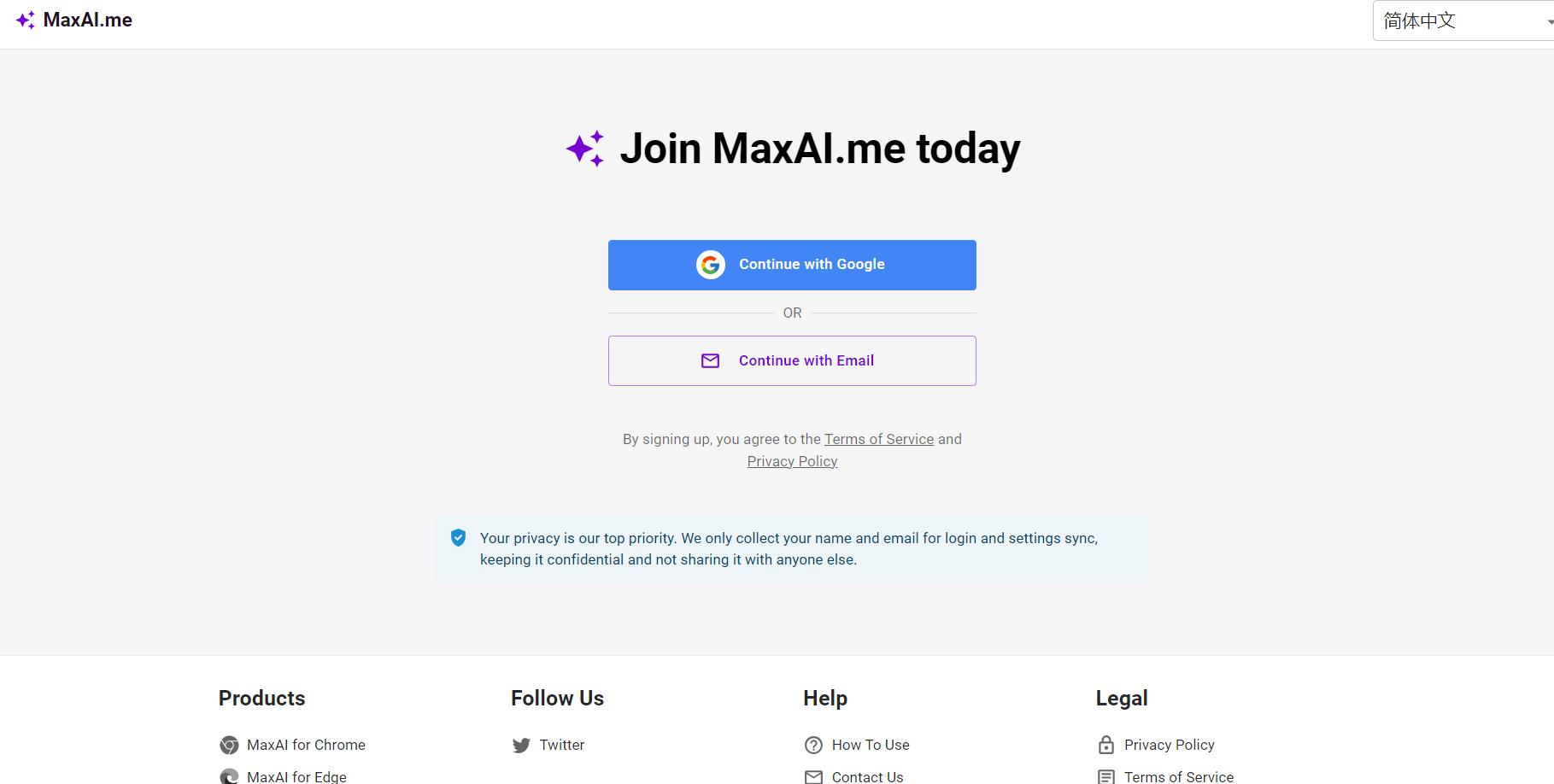Continue with Google sign-up
Image resolution: width=1554 pixels, height=784 pixels.
pyautogui.click(x=792, y=265)
